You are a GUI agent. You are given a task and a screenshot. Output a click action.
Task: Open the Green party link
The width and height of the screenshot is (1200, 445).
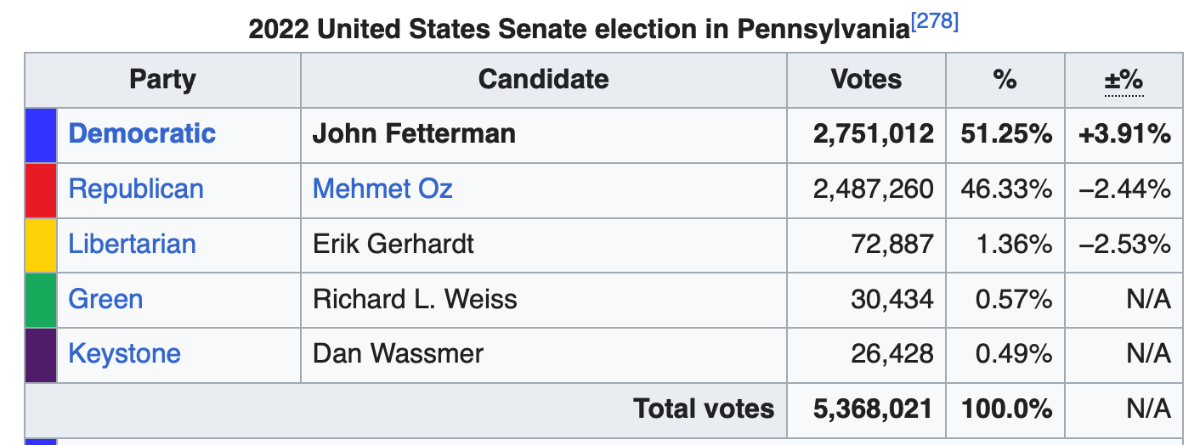[106, 299]
